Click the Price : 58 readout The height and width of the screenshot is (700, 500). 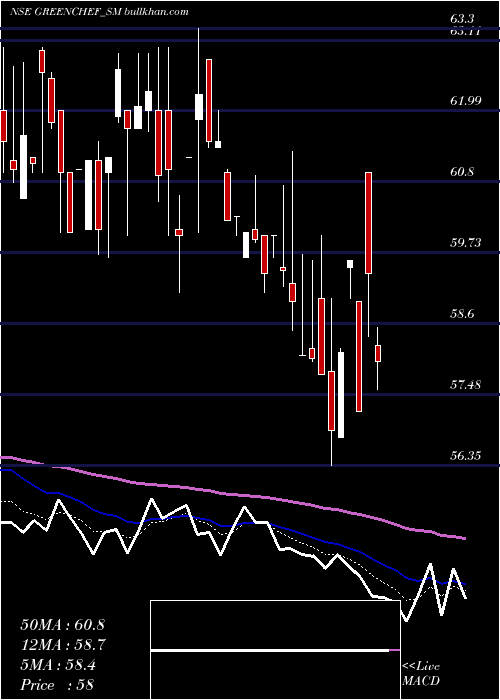coord(57,684)
